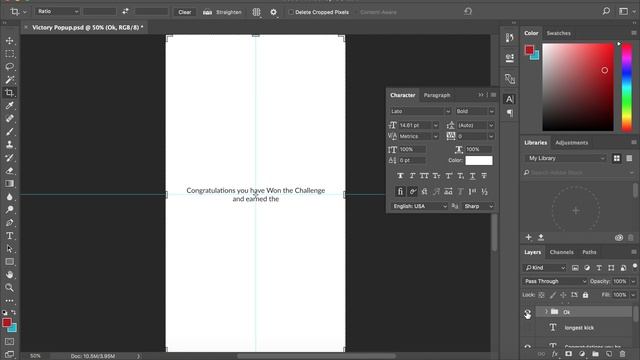640x360 pixels.
Task: Switch to the Channels tab
Action: click(561, 252)
